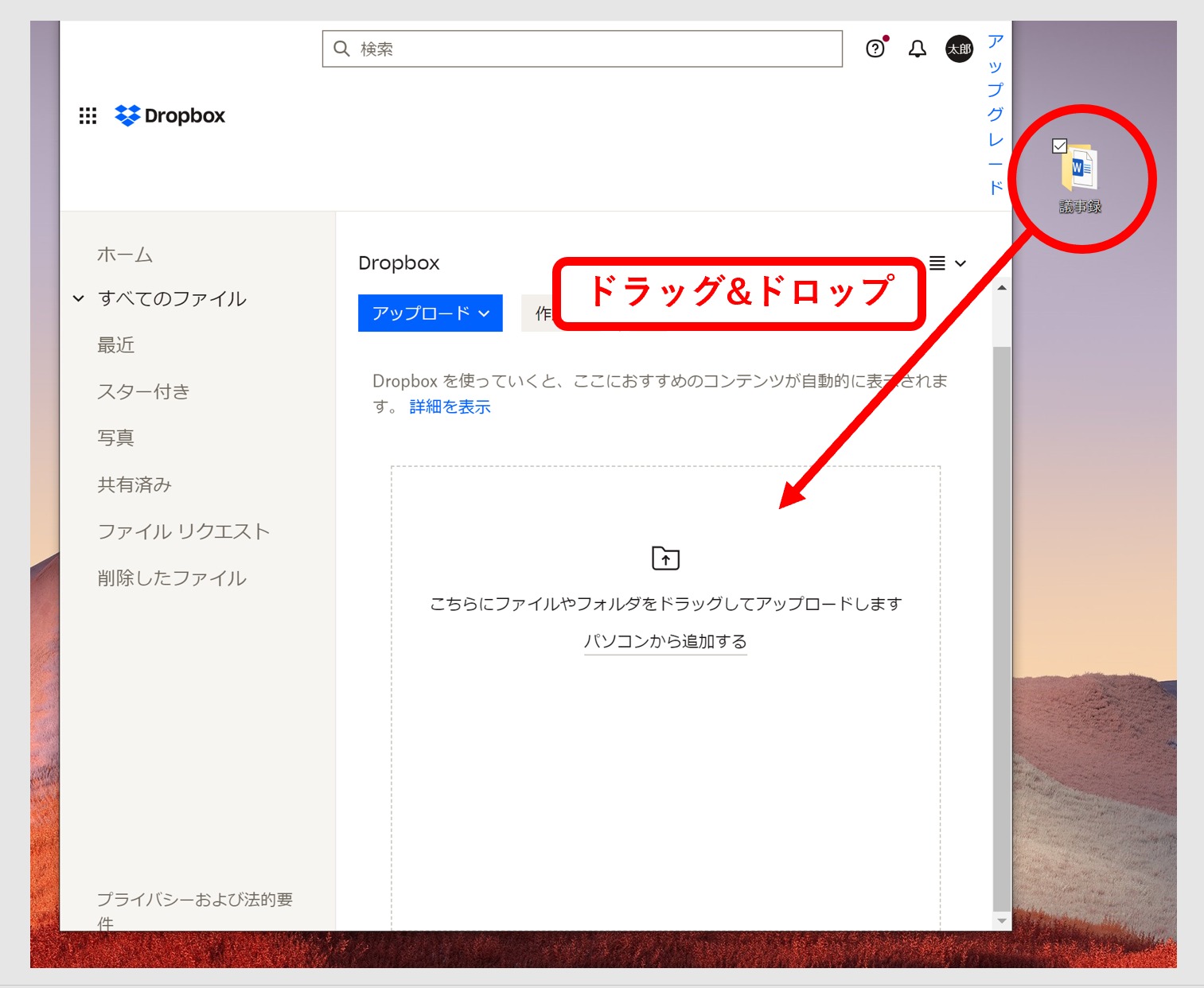Click the Dropbox logo
1204x988 pixels.
(x=169, y=115)
